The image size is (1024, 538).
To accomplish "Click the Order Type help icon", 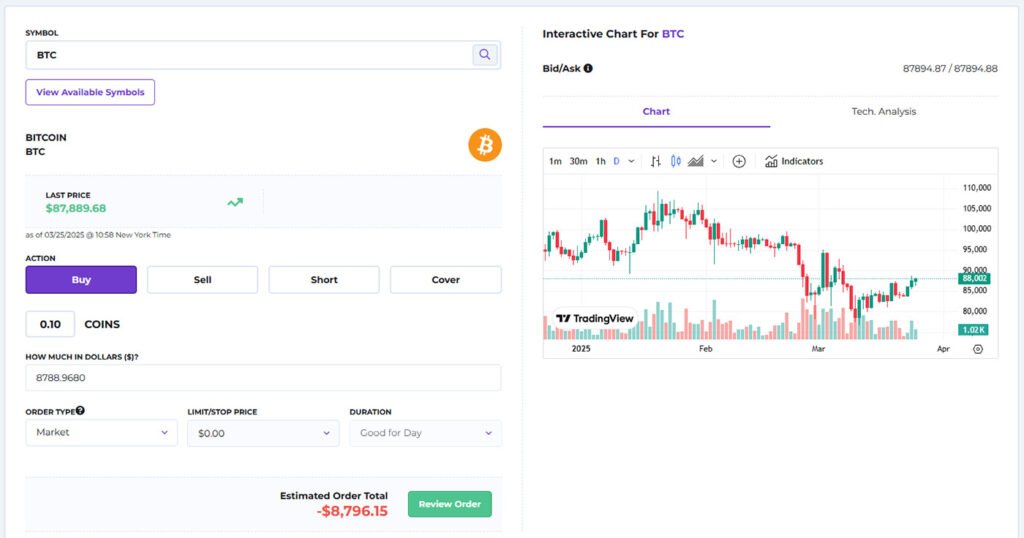I will coord(80,410).
